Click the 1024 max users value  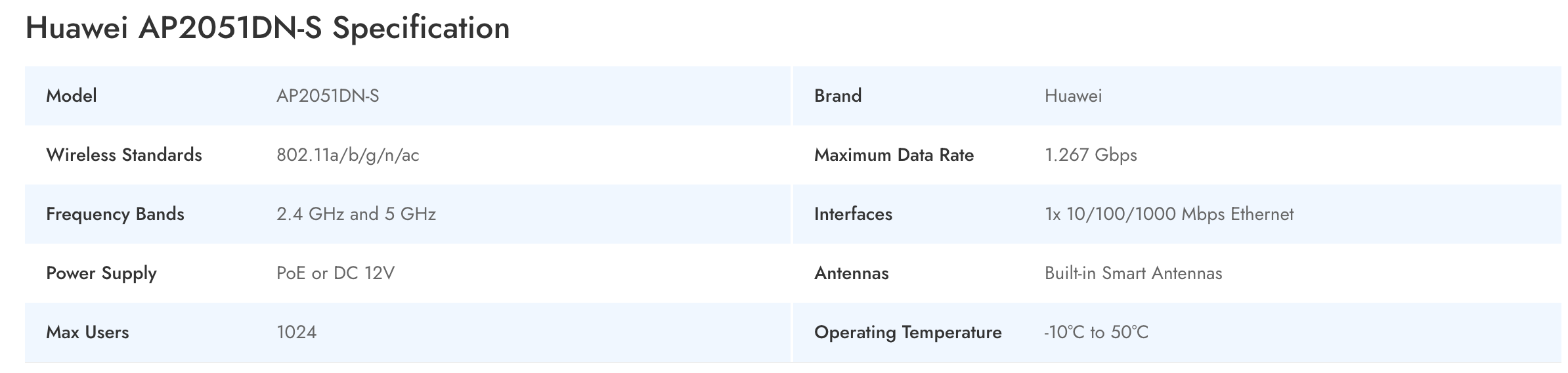coord(297,332)
